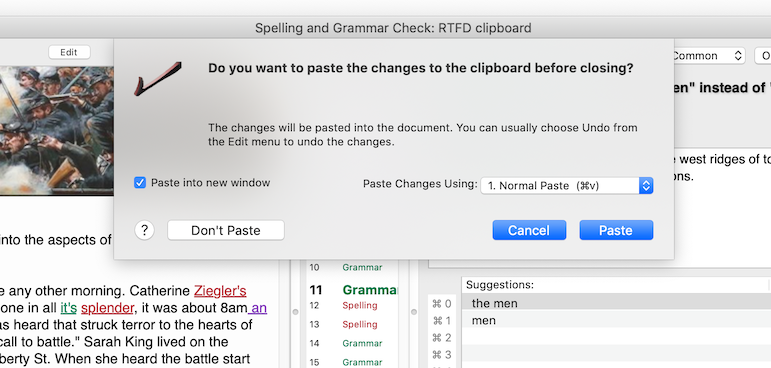Click the checkmark app icon in the dialog
Screen dimensions: 771x368
pos(158,79)
